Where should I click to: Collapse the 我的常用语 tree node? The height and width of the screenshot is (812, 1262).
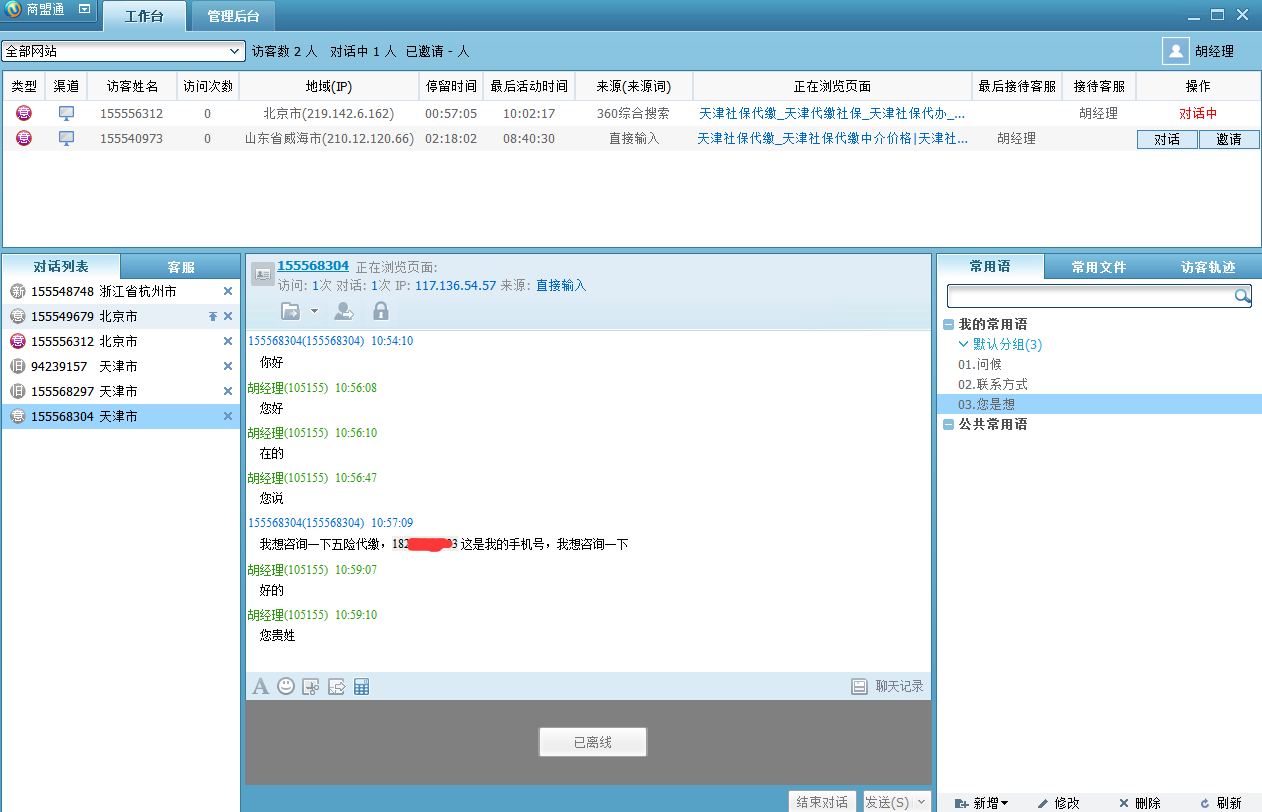(x=948, y=324)
